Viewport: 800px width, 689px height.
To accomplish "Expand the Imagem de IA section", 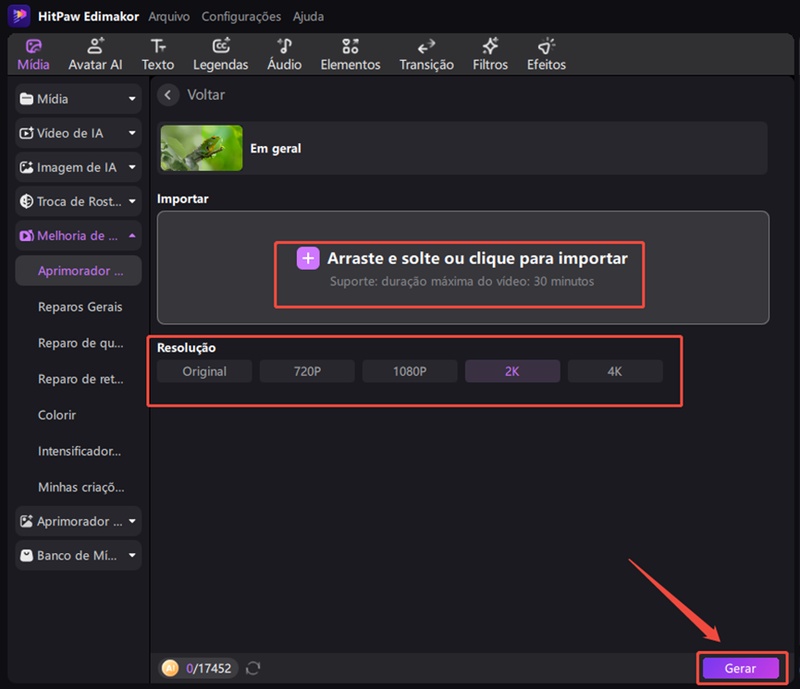I will click(78, 167).
